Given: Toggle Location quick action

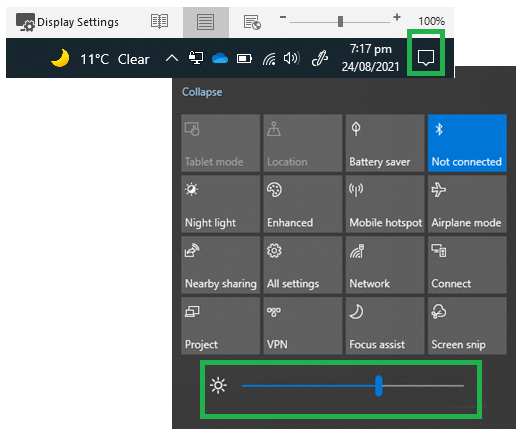Looking at the screenshot, I should (x=303, y=143).
